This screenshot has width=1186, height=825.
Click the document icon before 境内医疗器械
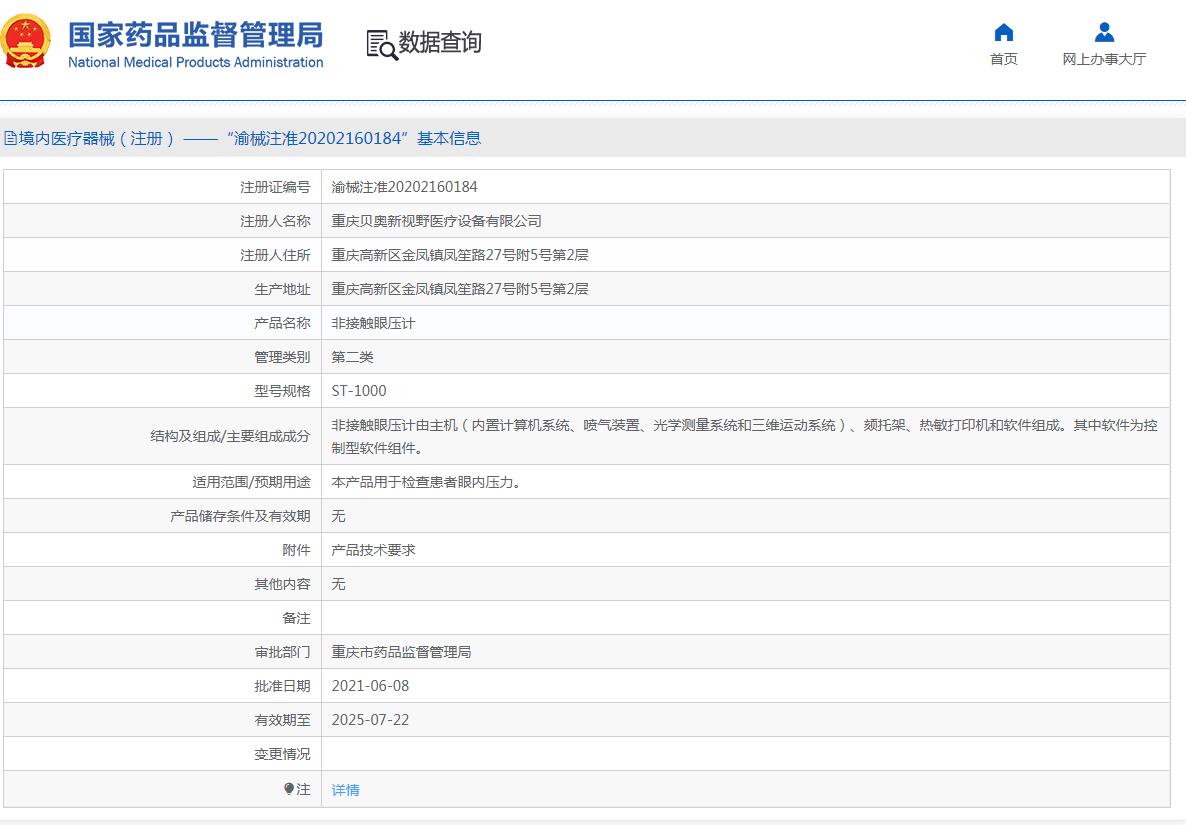10,138
